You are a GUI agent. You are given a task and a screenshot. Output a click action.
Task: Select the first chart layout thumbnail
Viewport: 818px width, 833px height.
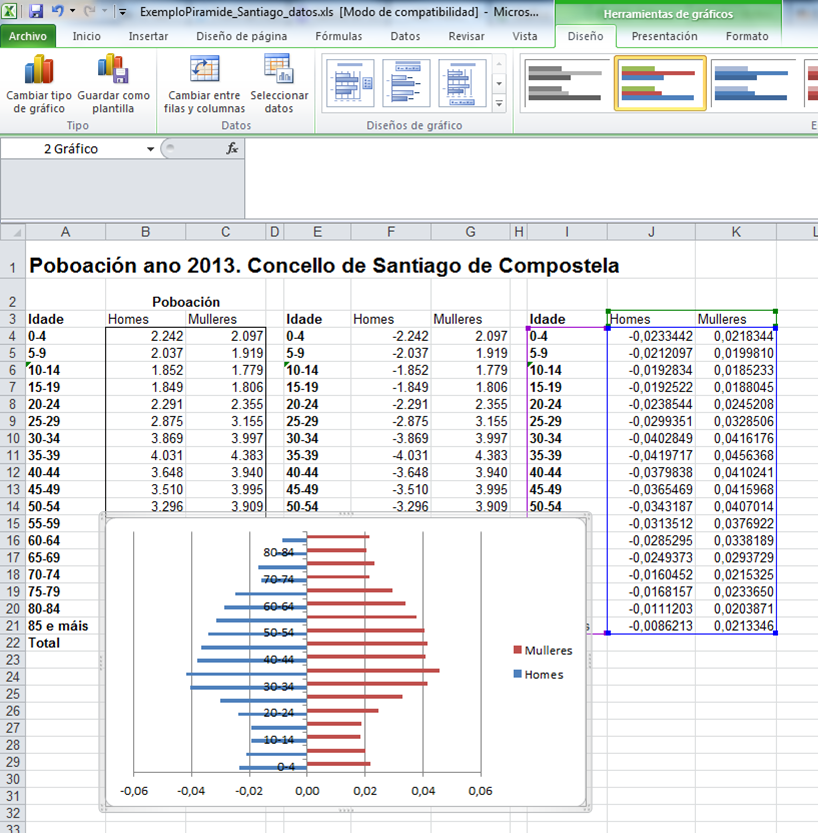click(349, 83)
